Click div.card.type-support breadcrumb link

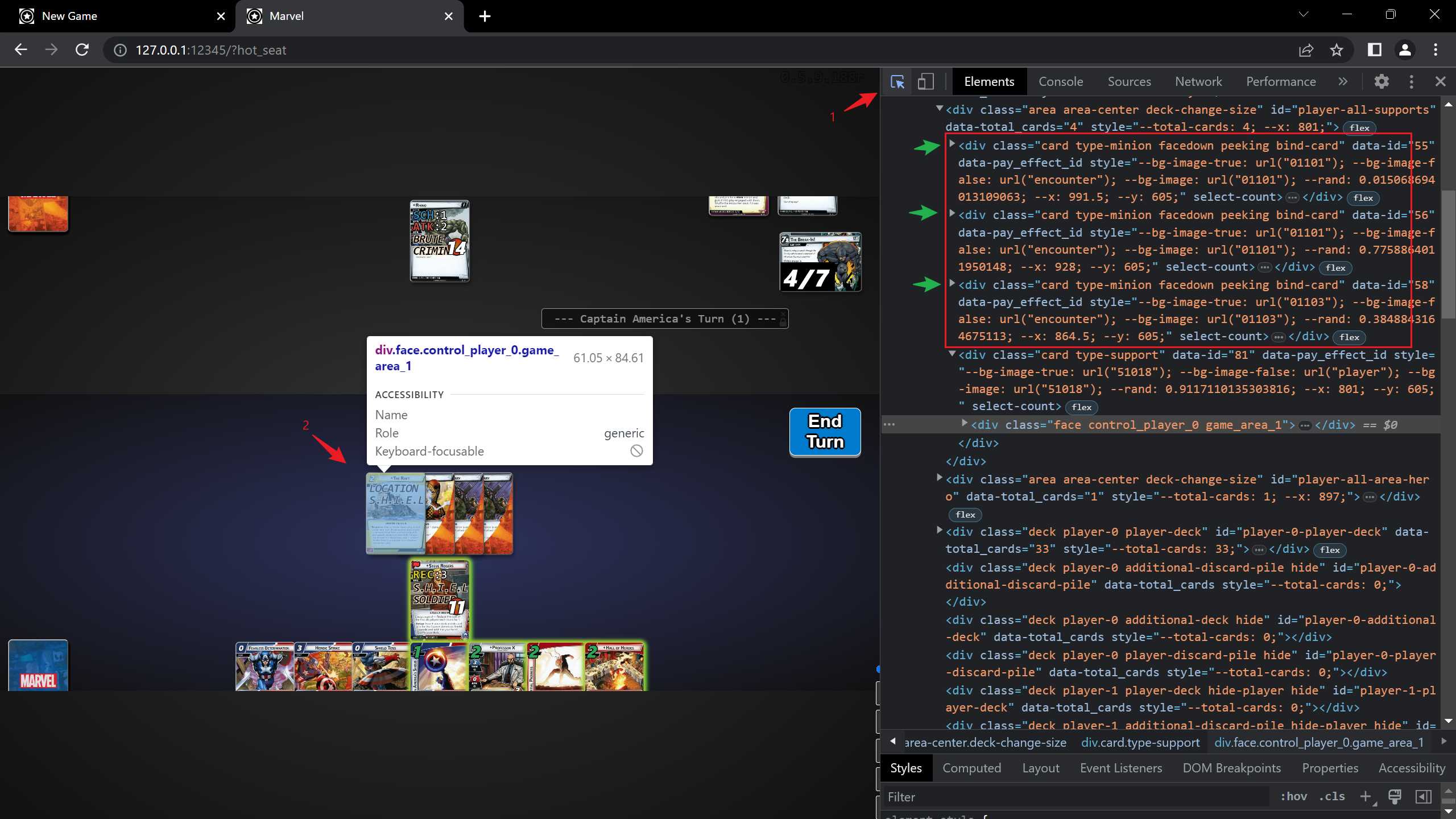point(1140,742)
